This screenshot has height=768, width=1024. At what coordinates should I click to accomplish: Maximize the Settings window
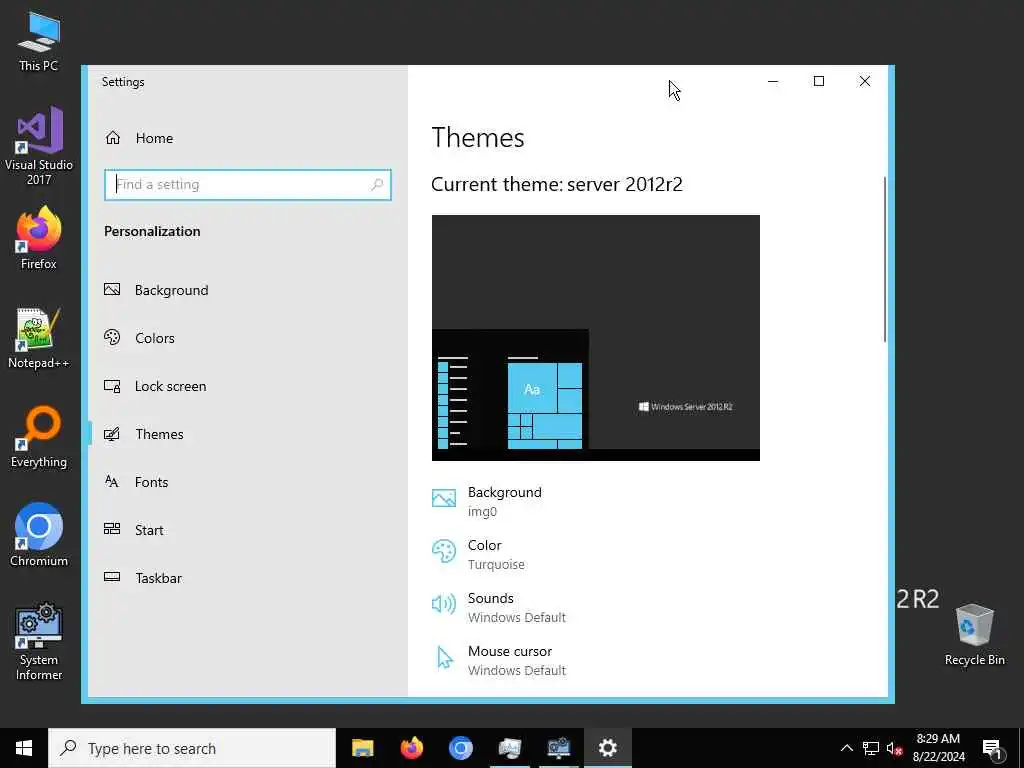pyautogui.click(x=819, y=82)
